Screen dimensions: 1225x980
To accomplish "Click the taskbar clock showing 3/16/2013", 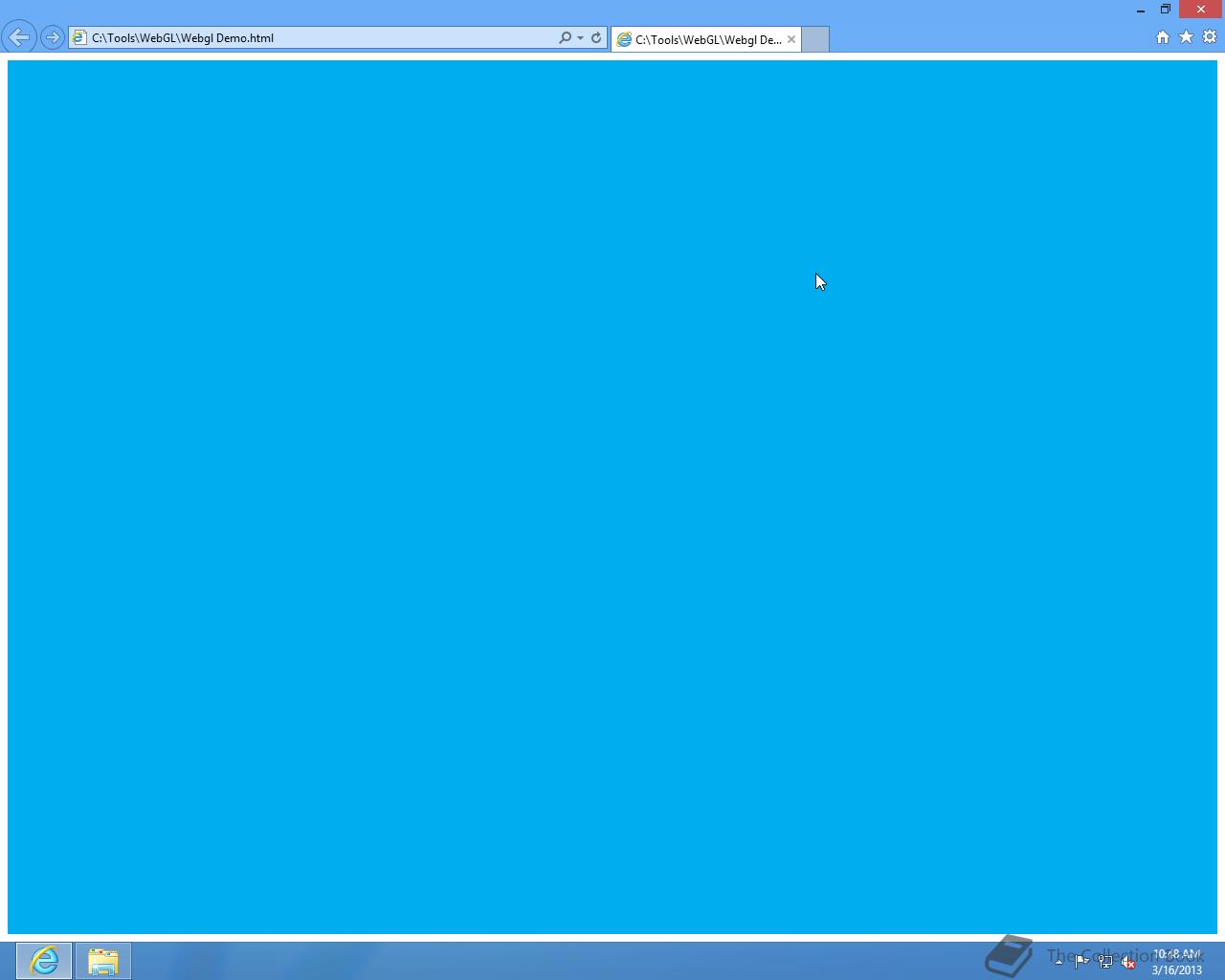I will [x=1176, y=962].
